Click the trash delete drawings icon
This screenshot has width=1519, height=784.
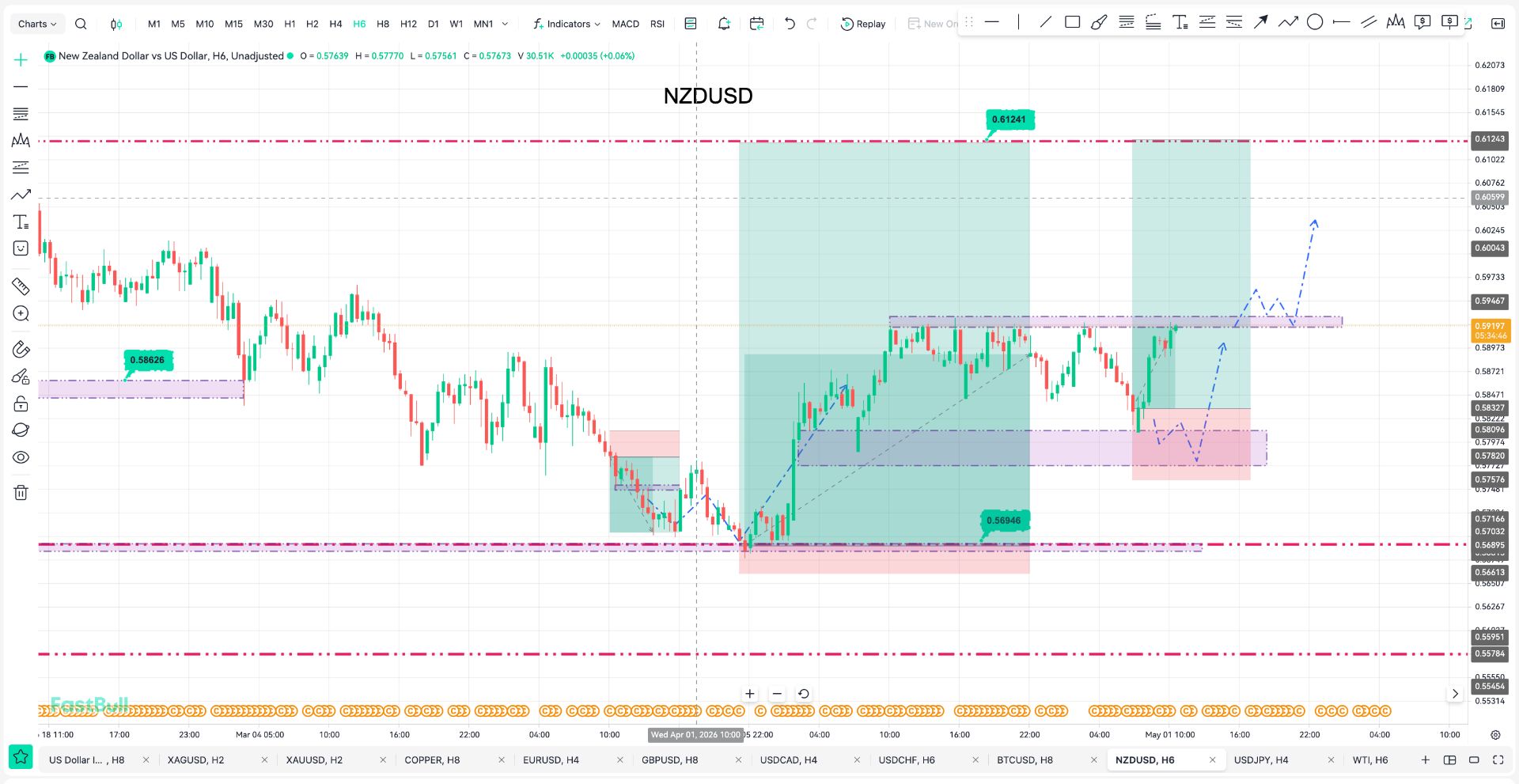[21, 493]
